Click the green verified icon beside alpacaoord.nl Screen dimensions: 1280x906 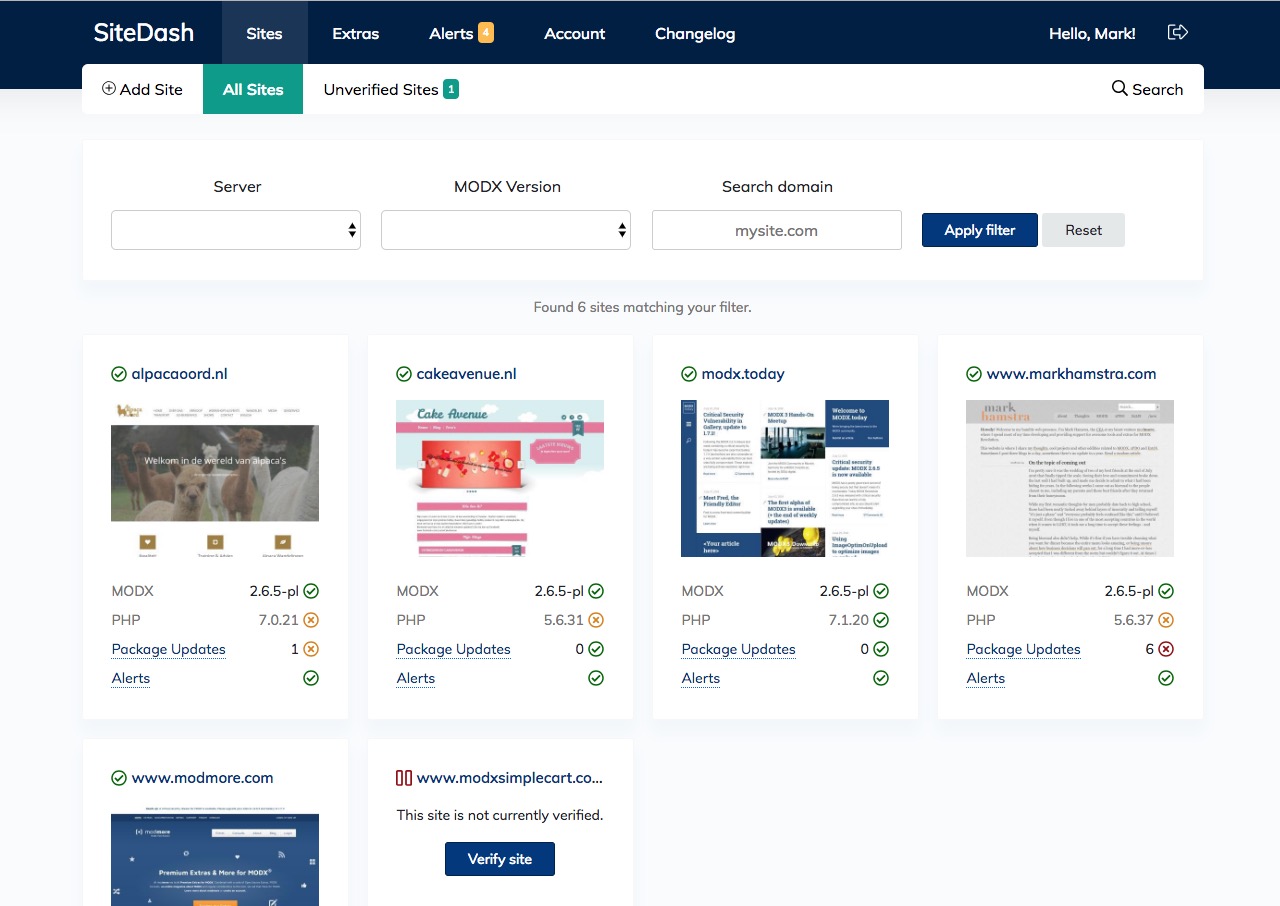pos(119,373)
